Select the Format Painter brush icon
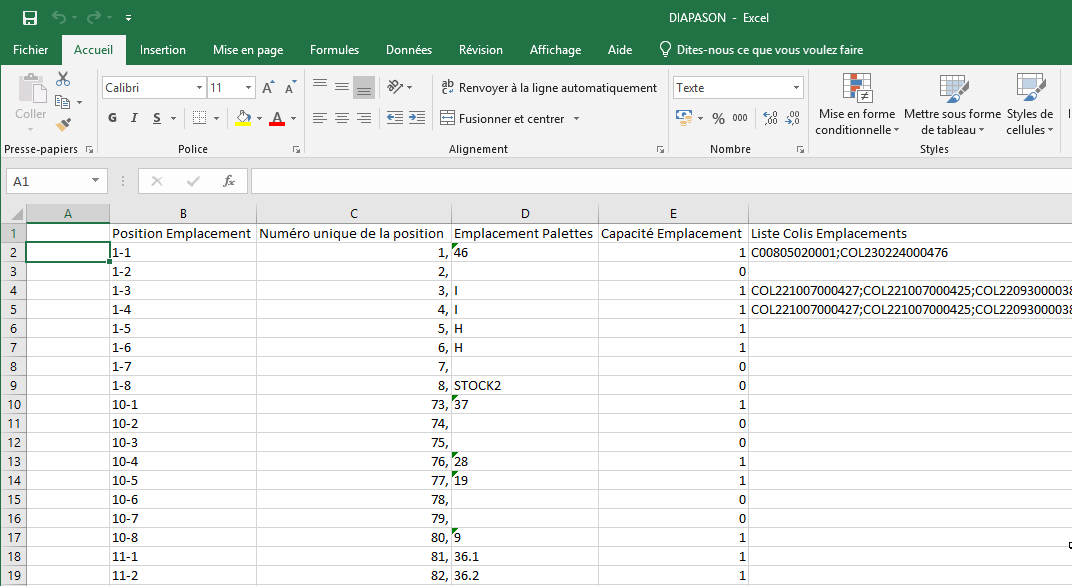The width and height of the screenshot is (1072, 586). [x=63, y=125]
